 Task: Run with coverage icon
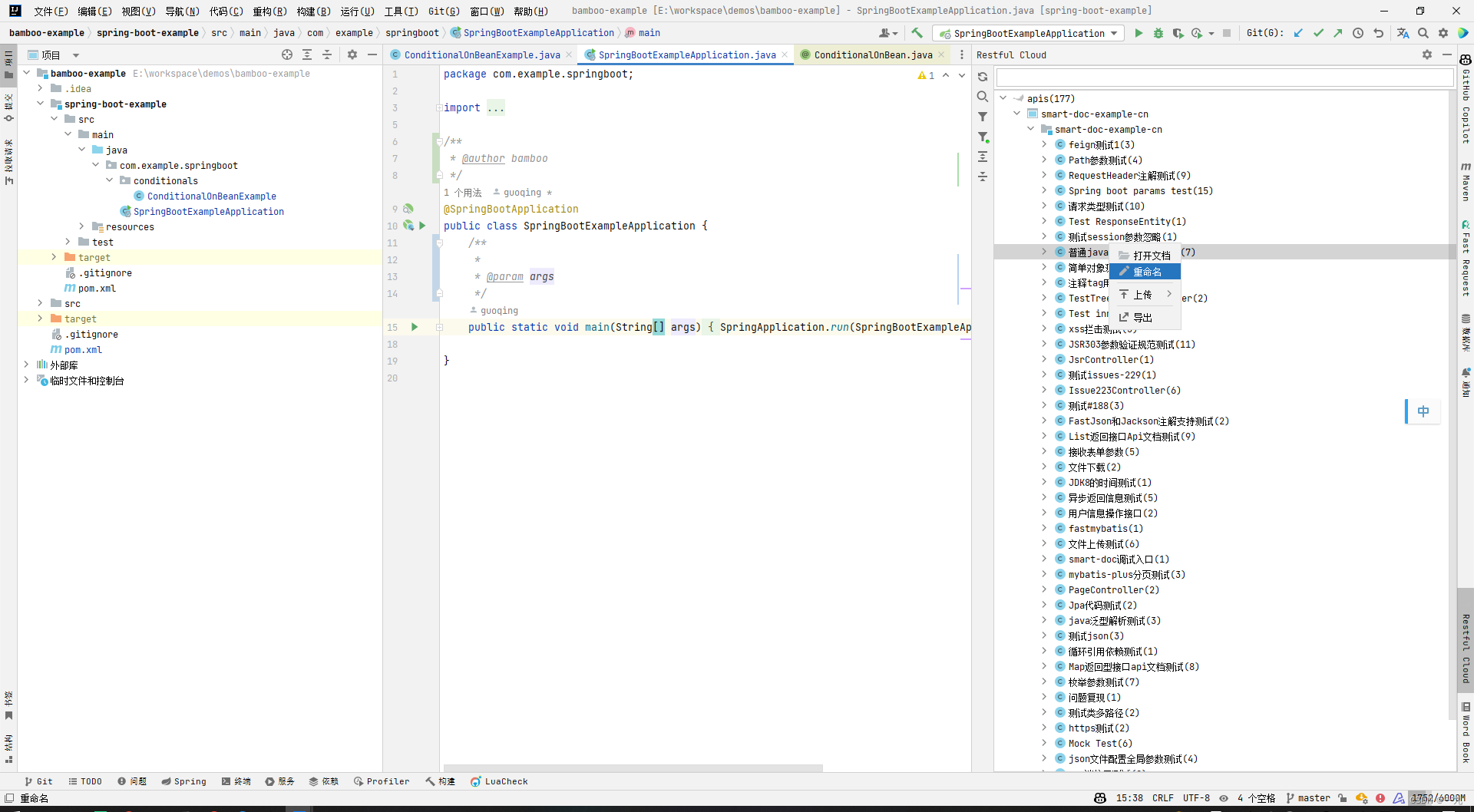coord(1178,33)
